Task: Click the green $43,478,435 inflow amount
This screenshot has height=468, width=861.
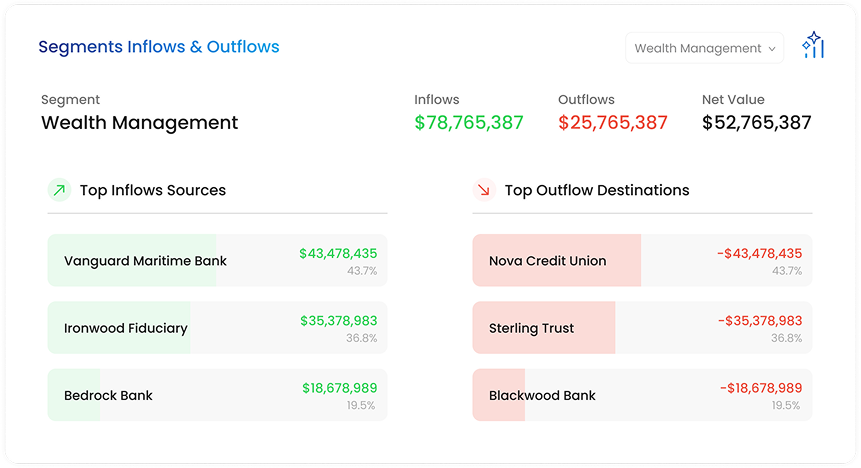Action: coord(338,253)
